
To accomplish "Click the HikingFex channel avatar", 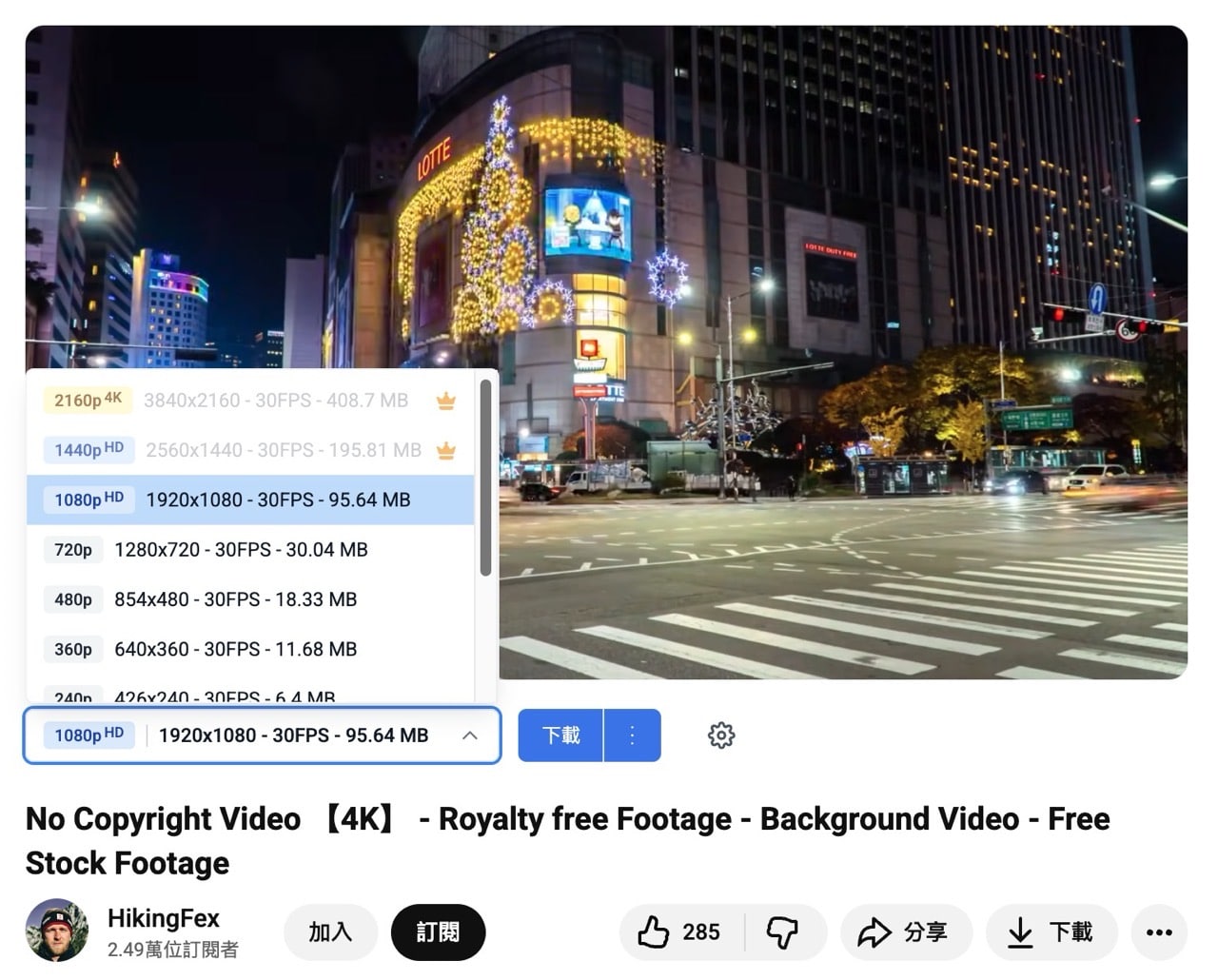I will (57, 932).
